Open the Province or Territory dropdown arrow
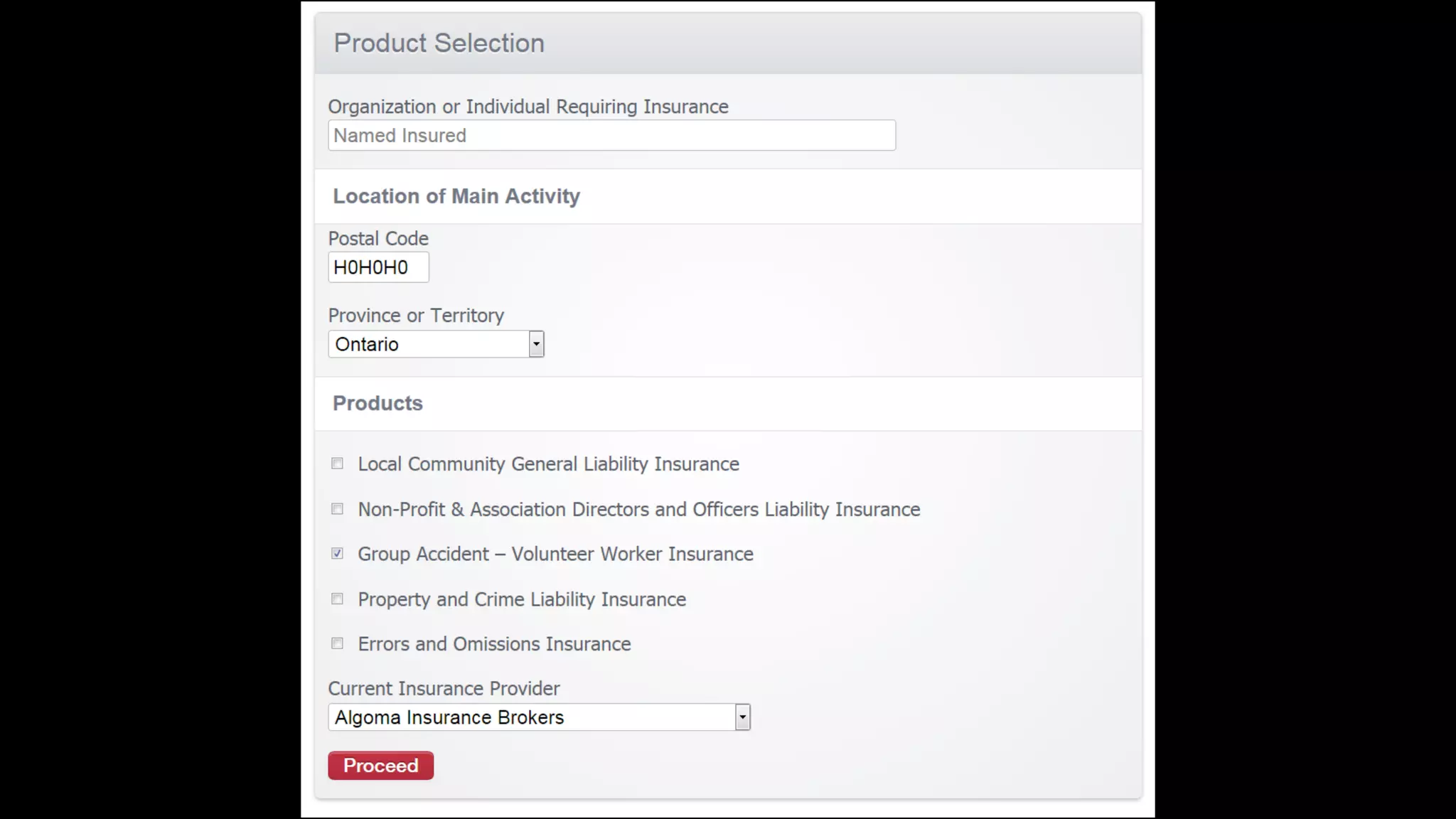Screen dimensions: 1456x819 click(x=536, y=344)
